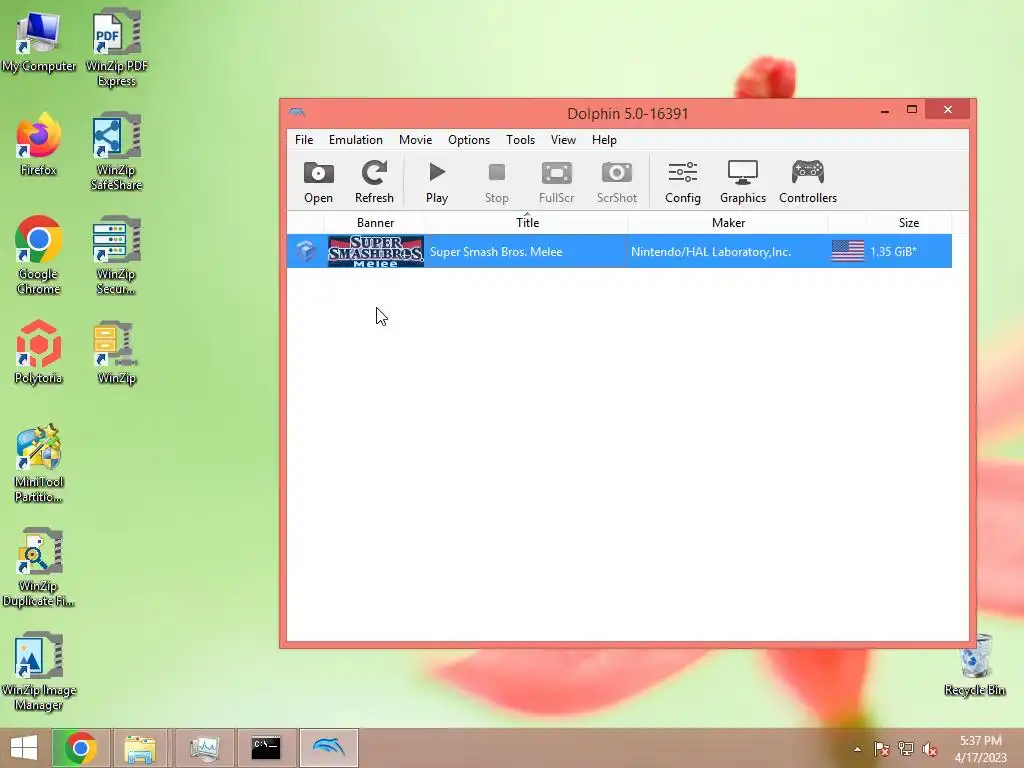Open the File menu
Image resolution: width=1024 pixels, height=768 pixels.
point(304,140)
